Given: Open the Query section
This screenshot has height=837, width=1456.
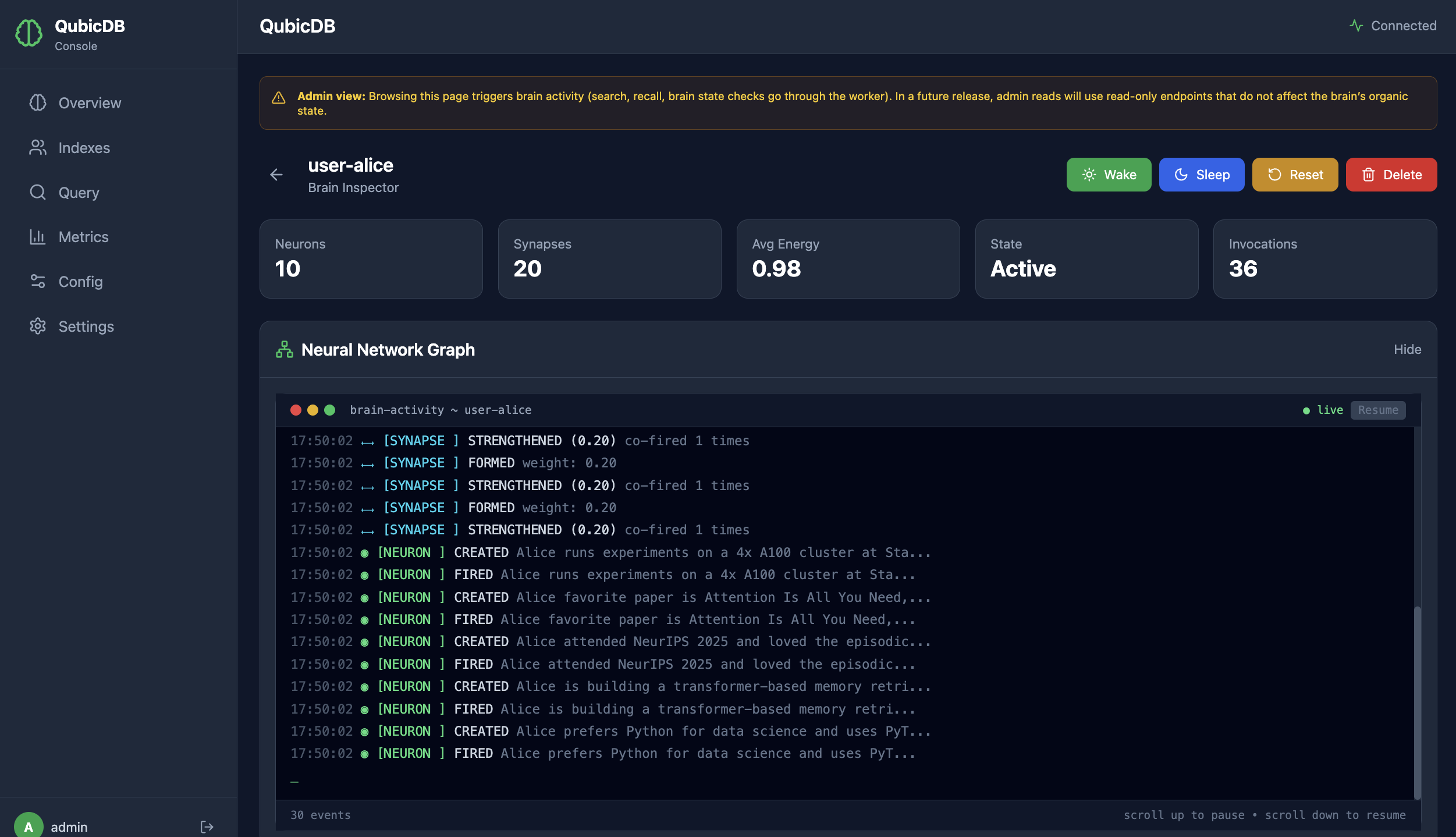Looking at the screenshot, I should tap(79, 193).
